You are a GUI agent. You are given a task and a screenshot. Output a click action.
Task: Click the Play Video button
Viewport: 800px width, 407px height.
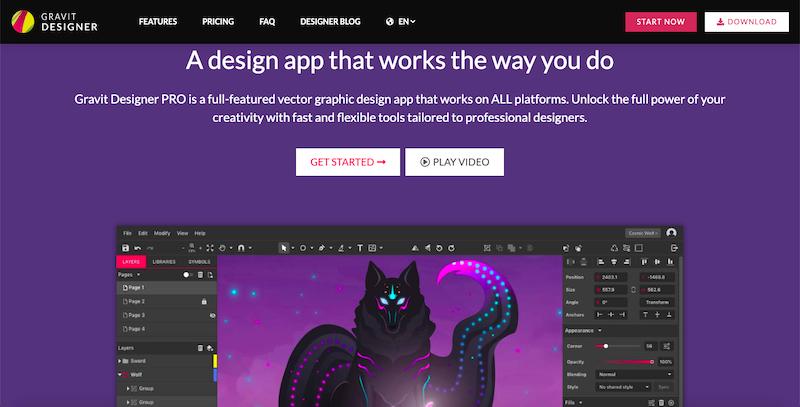pos(454,162)
